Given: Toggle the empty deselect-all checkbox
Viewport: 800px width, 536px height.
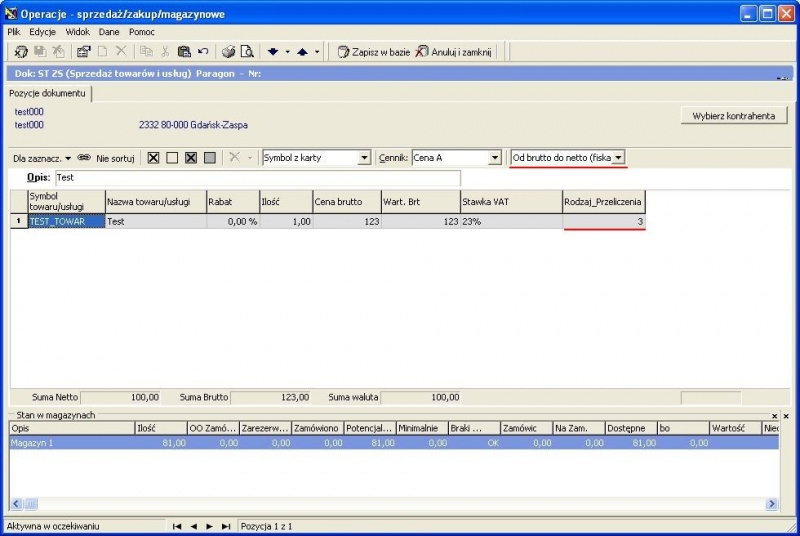Looking at the screenshot, I should 172,158.
